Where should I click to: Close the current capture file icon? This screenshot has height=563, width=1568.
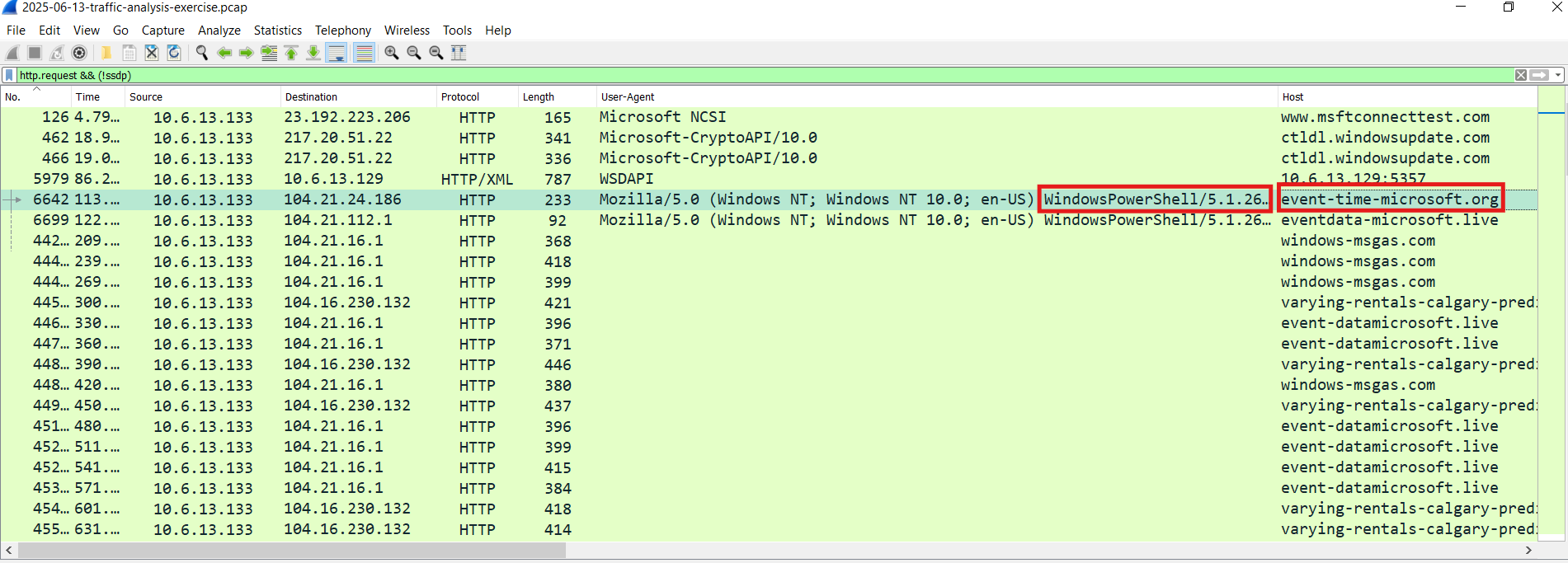point(152,53)
